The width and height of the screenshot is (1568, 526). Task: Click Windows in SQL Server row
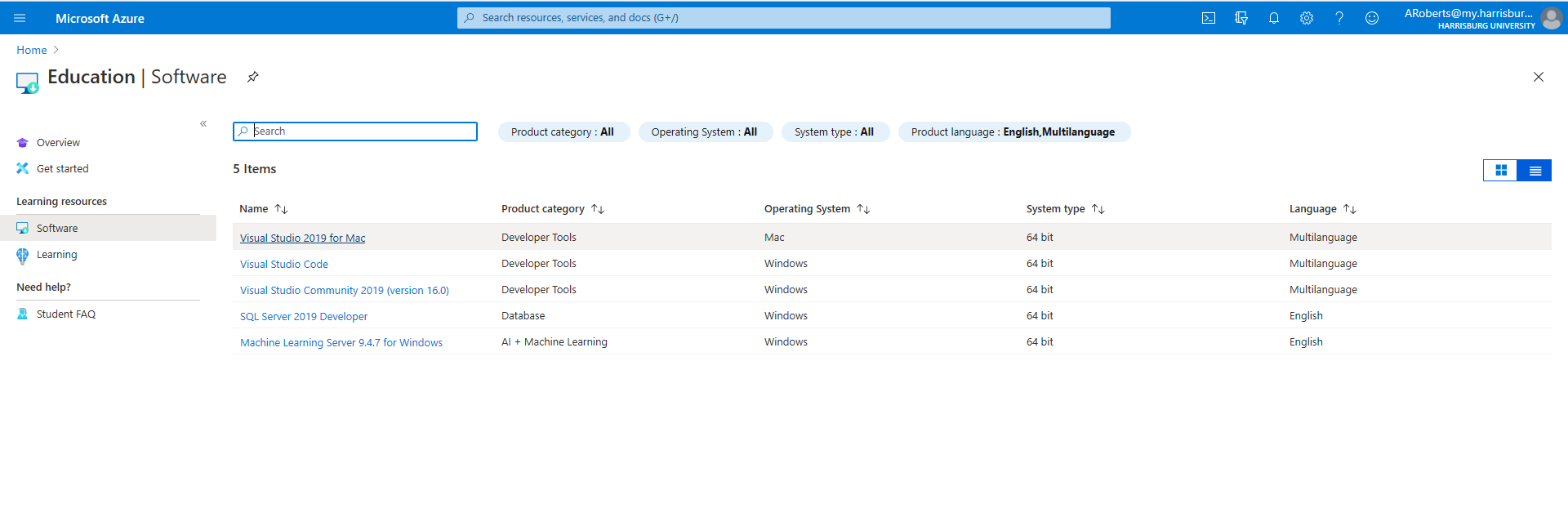click(786, 315)
